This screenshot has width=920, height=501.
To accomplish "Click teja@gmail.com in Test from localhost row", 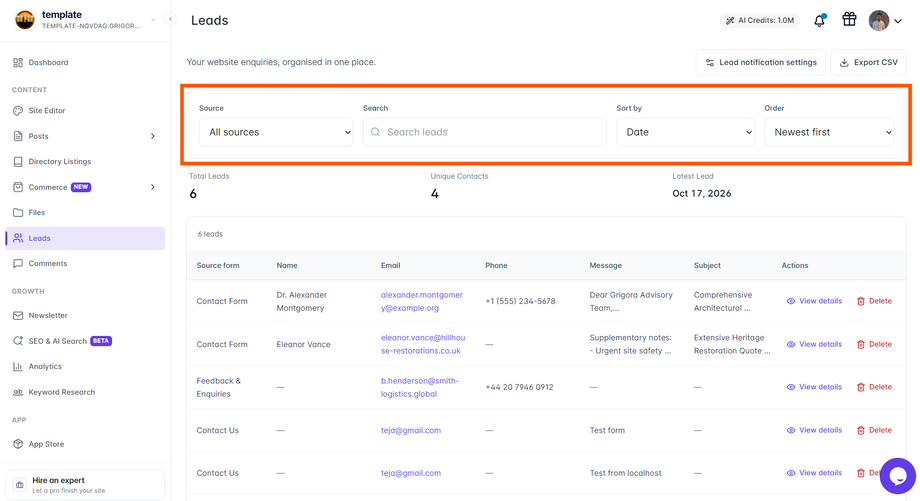I will point(411,473).
